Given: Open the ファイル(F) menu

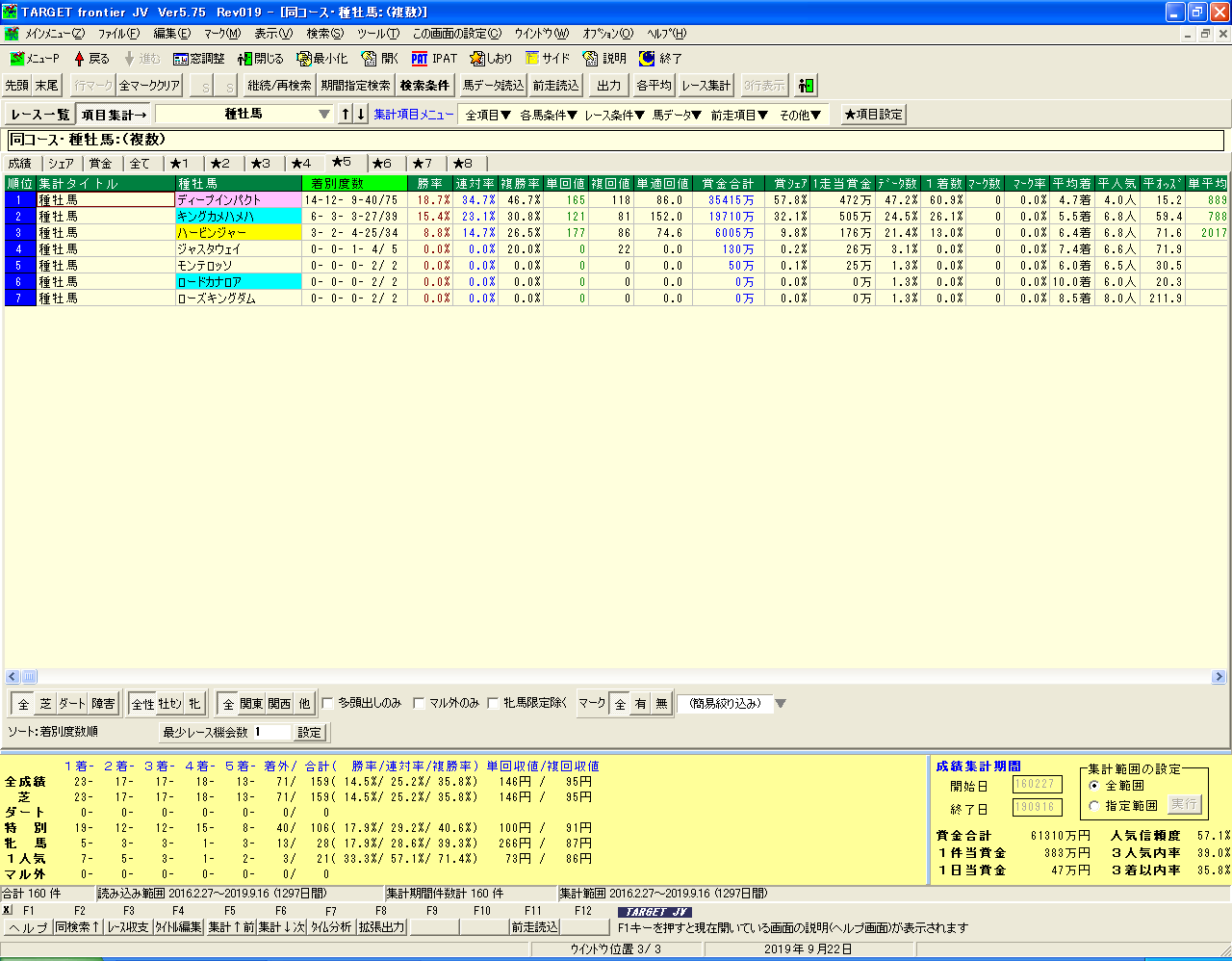Looking at the screenshot, I should 118,34.
